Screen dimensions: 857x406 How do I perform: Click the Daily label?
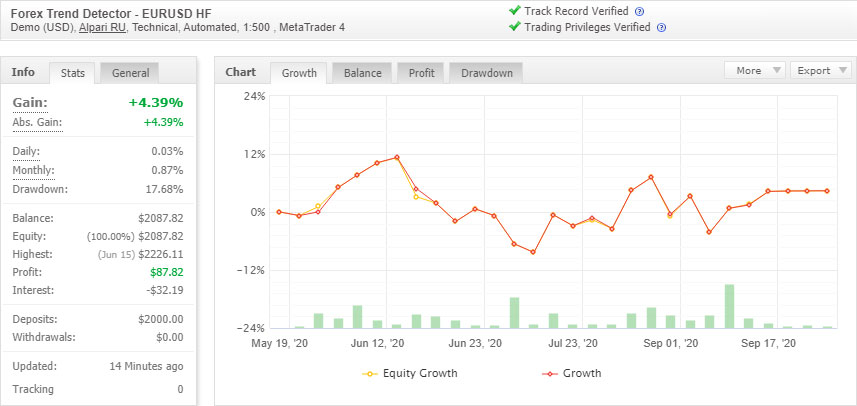click(26, 151)
